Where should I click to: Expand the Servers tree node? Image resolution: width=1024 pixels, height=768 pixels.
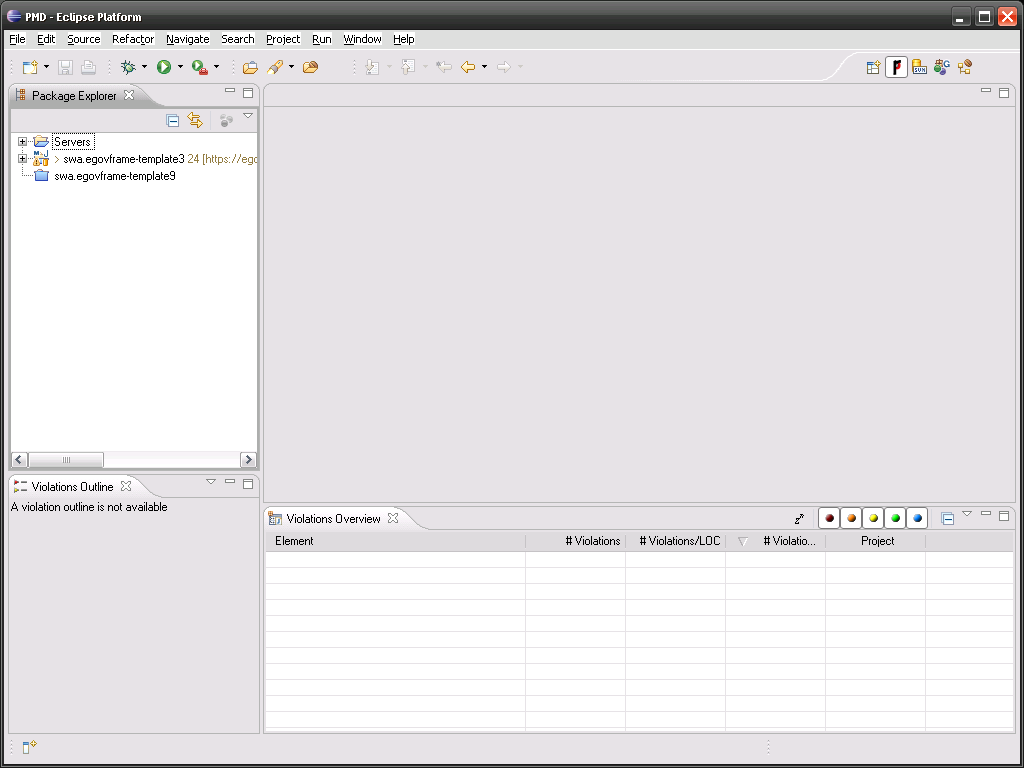coord(22,142)
